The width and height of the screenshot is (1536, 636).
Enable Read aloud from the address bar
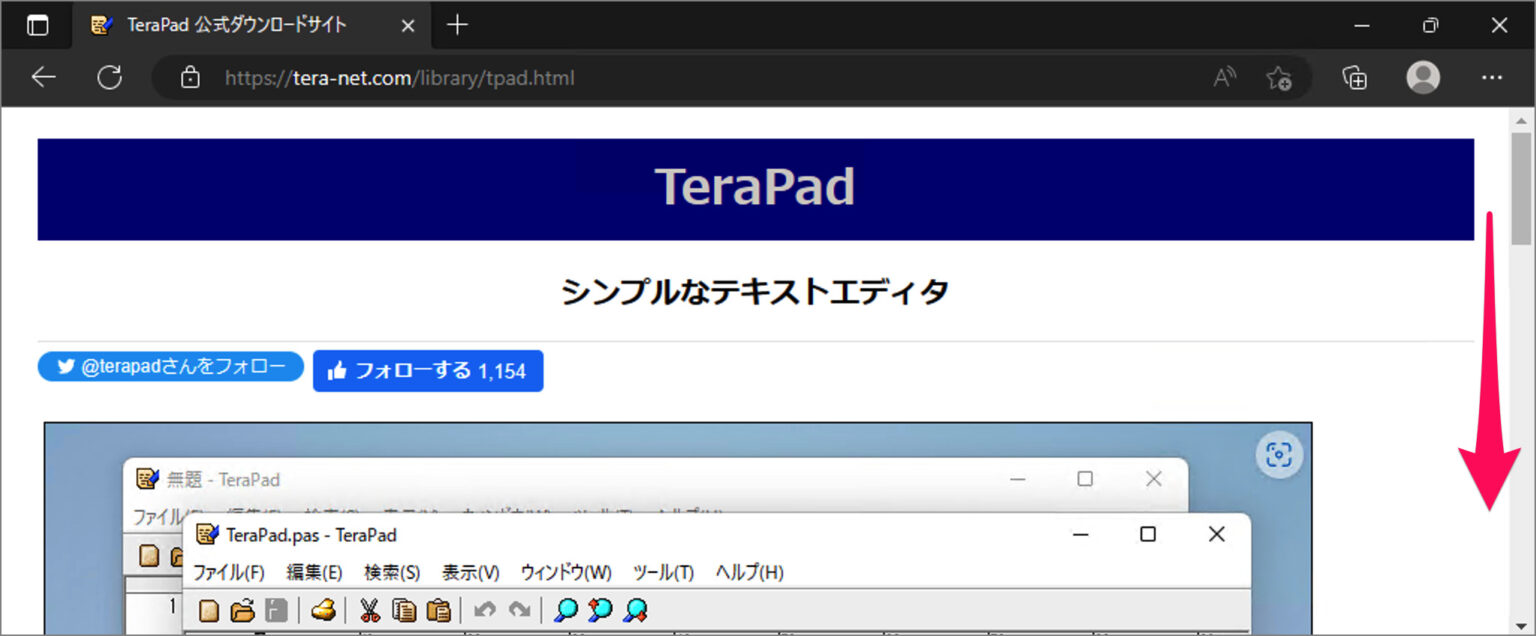click(x=1224, y=77)
